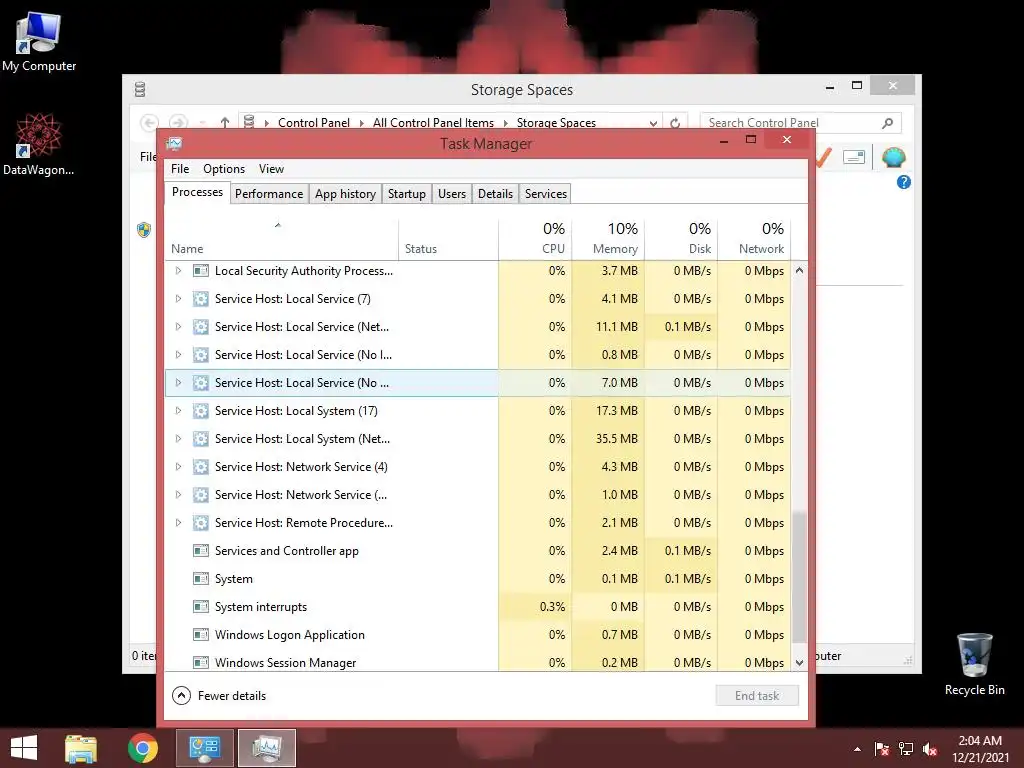This screenshot has width=1024, height=768.
Task: Select Windows Session Manager process
Action: click(477, 662)
